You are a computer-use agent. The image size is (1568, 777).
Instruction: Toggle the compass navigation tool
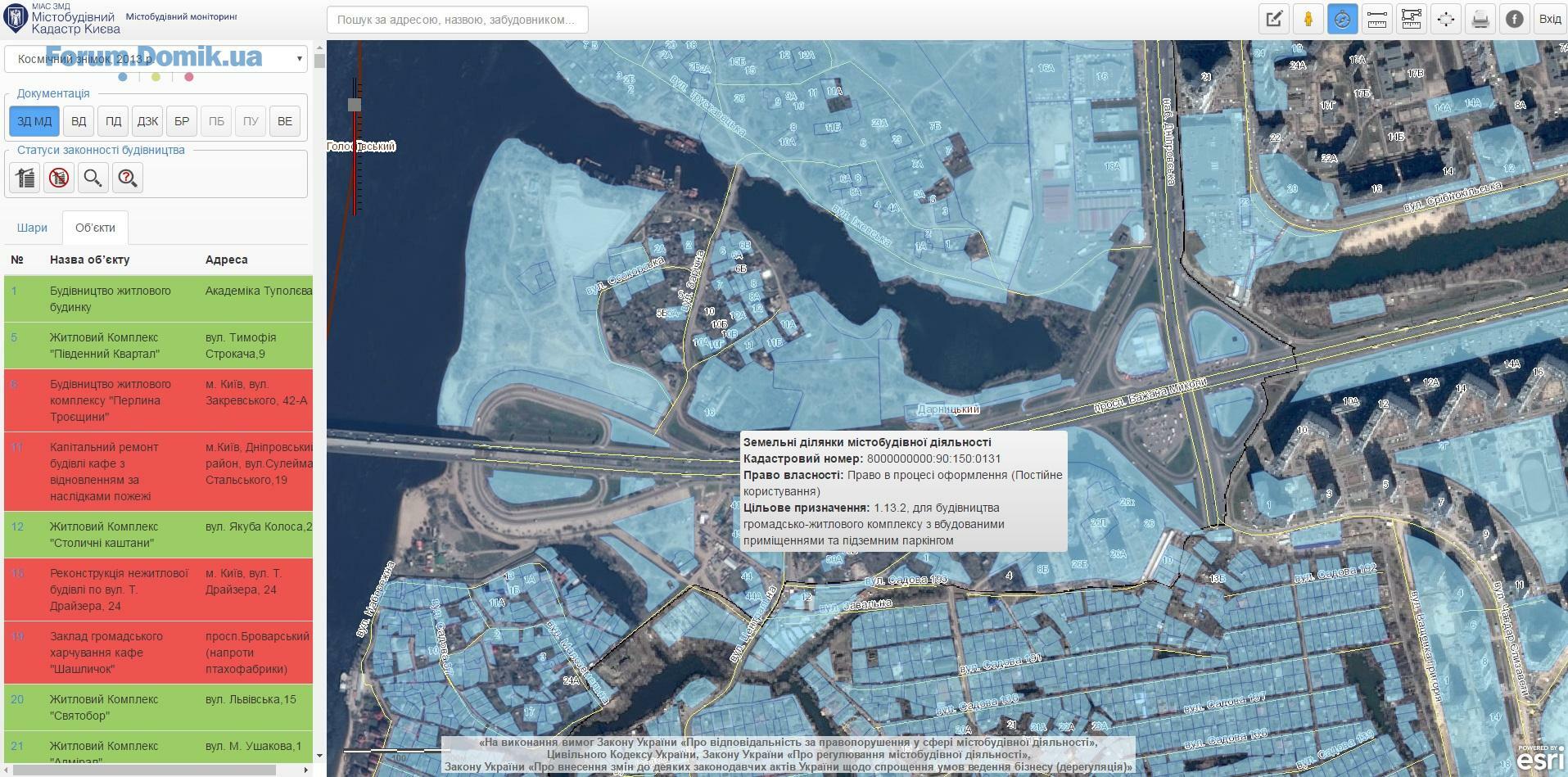(x=1342, y=19)
